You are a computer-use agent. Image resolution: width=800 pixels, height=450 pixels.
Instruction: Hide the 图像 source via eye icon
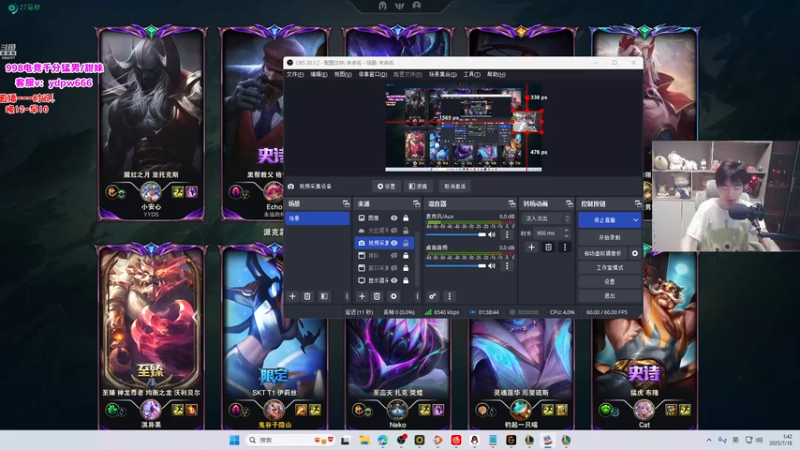pyautogui.click(x=394, y=218)
